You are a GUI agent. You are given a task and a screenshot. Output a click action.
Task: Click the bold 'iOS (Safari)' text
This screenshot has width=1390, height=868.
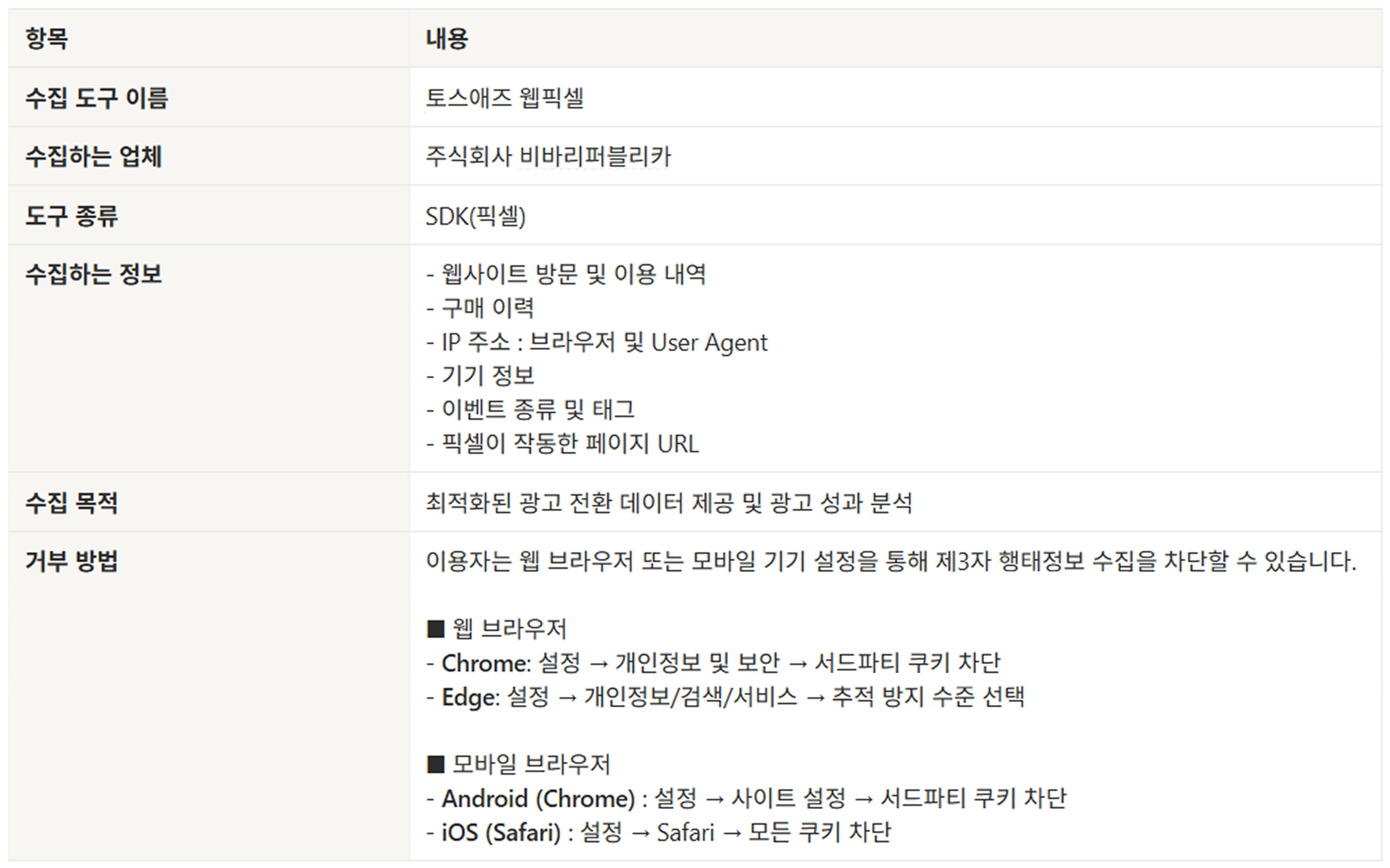tap(501, 833)
